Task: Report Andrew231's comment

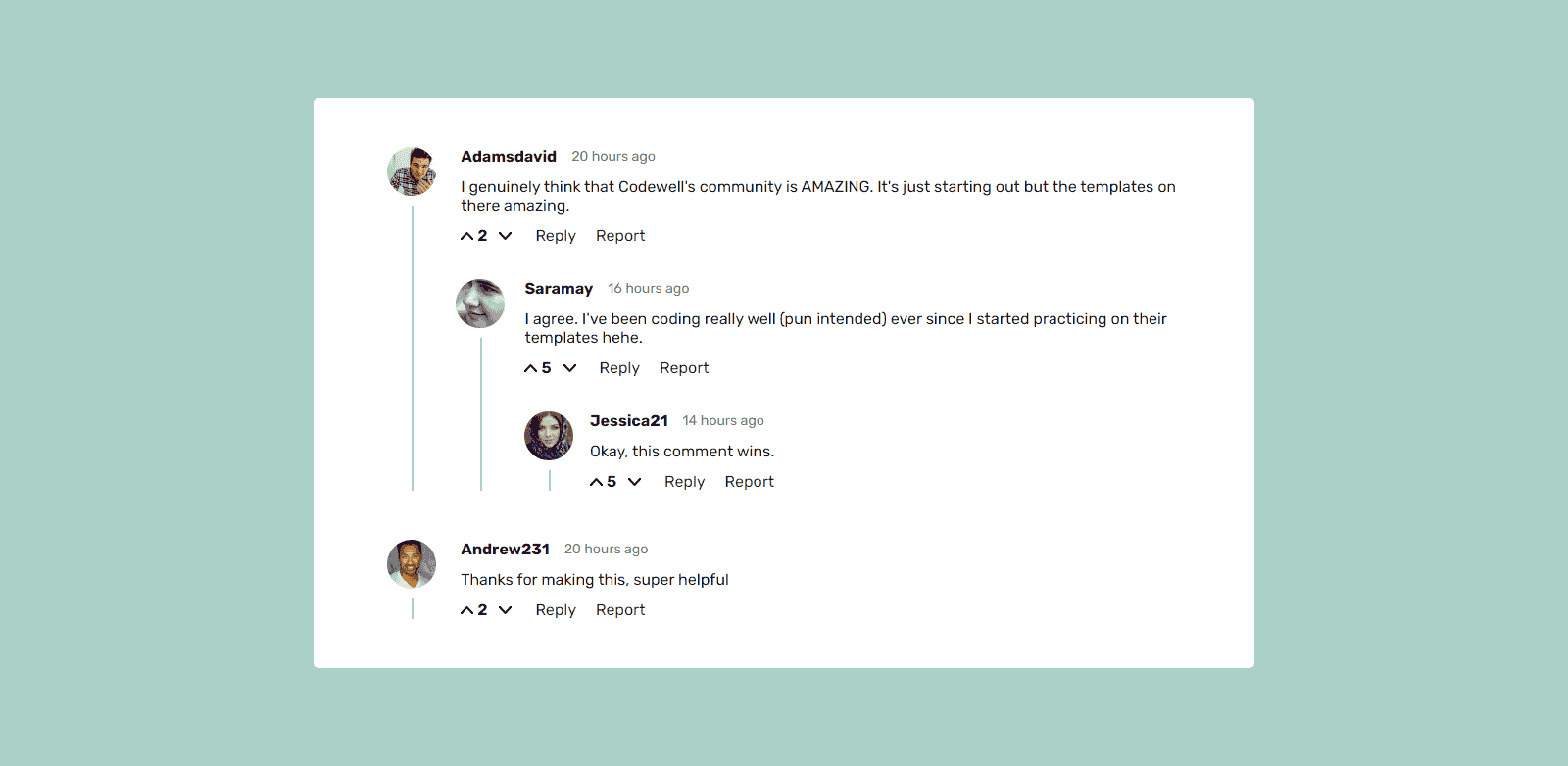Action: pyautogui.click(x=620, y=610)
